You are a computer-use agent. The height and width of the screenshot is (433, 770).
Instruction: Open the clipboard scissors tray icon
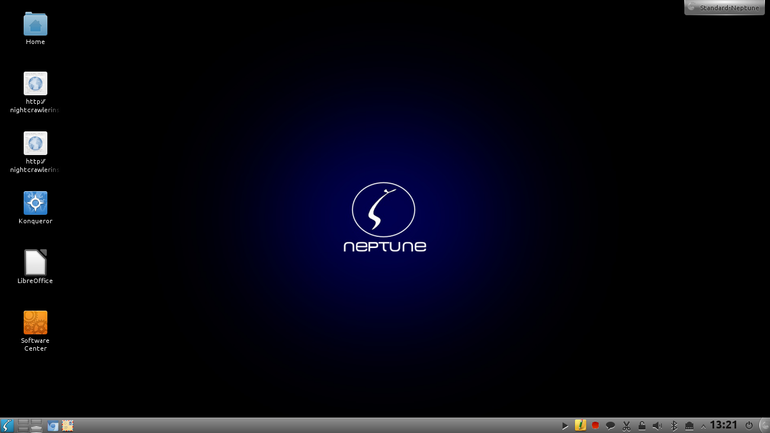[626, 426]
